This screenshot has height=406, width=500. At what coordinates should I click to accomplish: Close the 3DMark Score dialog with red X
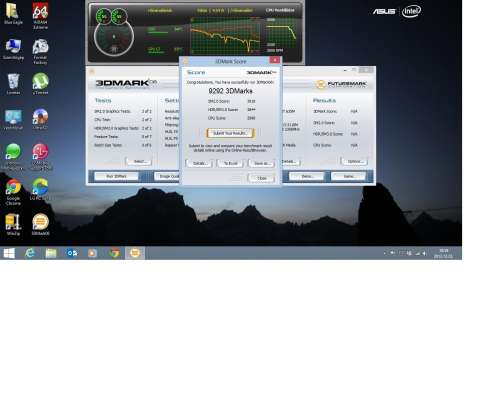pyautogui.click(x=274, y=60)
